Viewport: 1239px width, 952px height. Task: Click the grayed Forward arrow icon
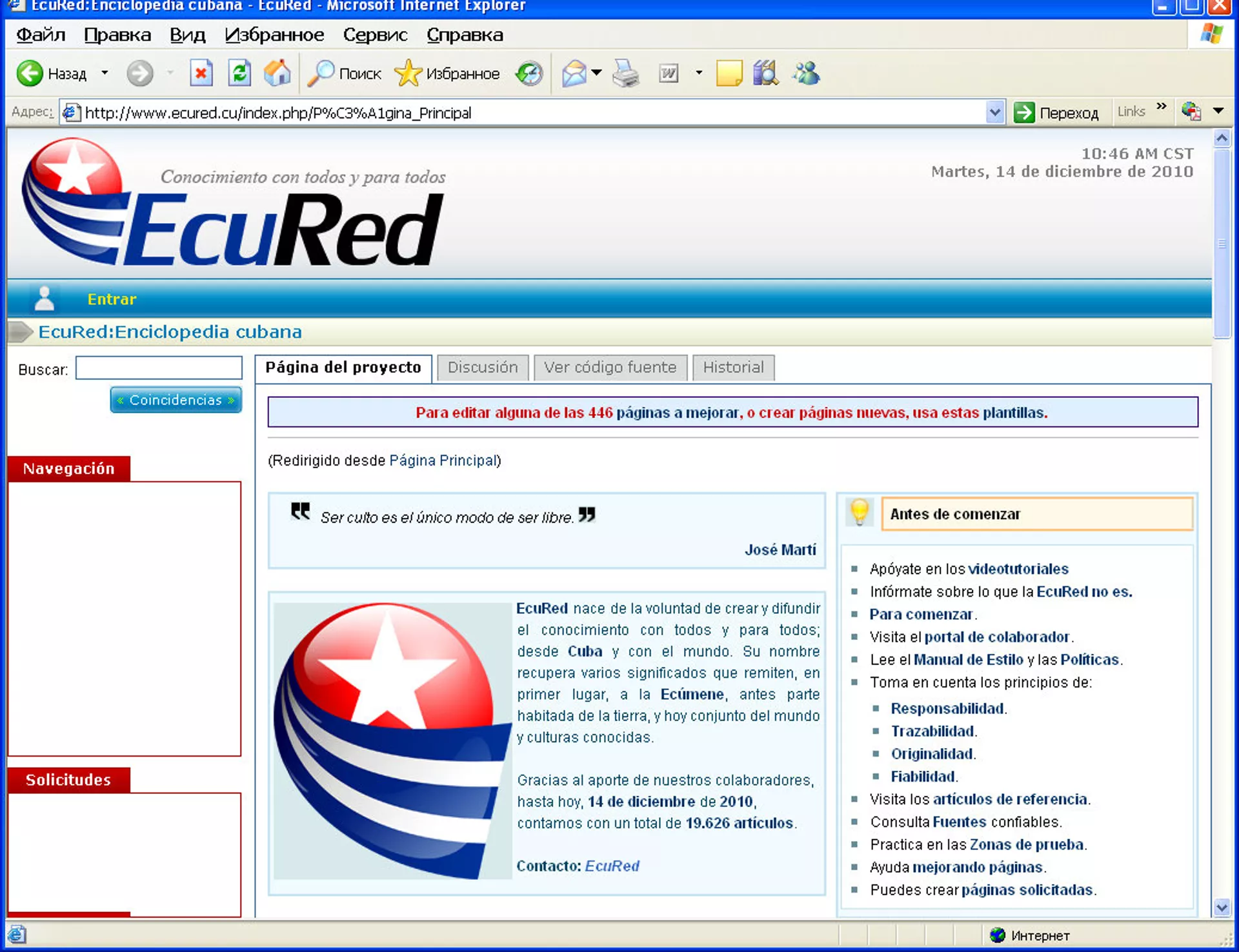[139, 74]
